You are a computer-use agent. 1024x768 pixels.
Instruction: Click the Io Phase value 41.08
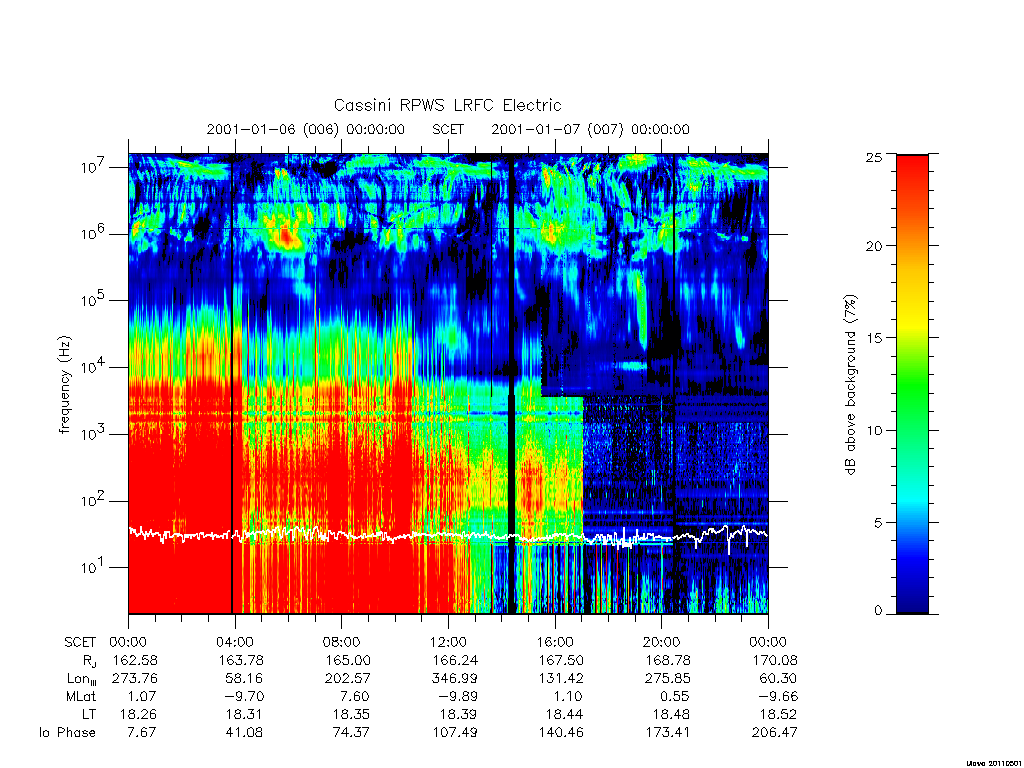click(x=244, y=732)
